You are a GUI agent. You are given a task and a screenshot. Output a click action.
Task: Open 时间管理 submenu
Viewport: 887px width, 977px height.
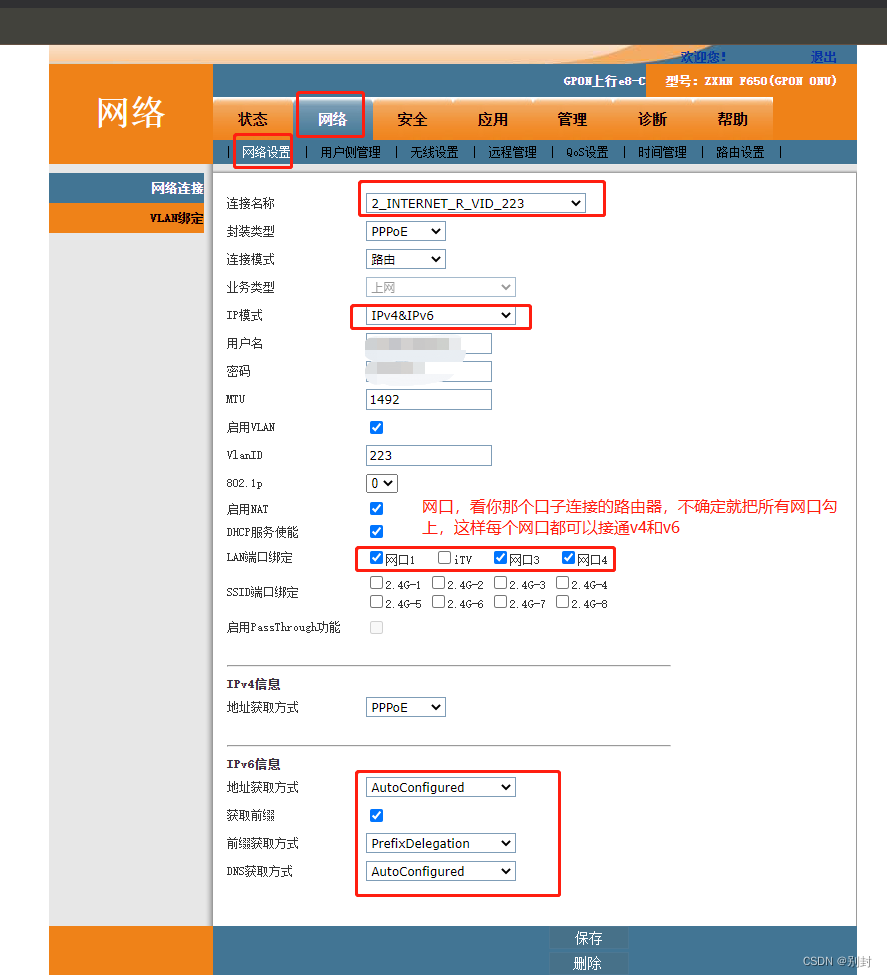pos(662,152)
